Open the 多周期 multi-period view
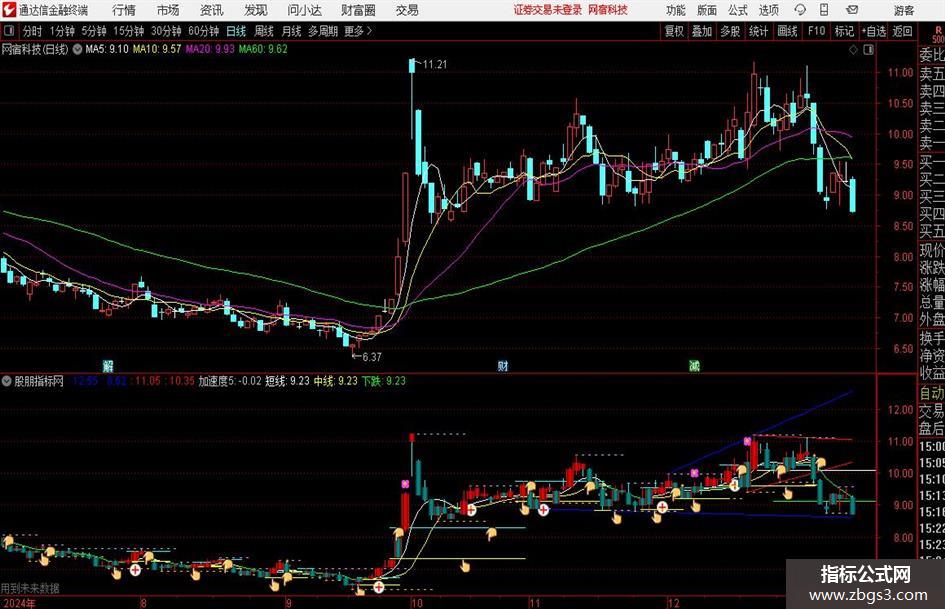Screen dimensions: 945x609 (323, 31)
